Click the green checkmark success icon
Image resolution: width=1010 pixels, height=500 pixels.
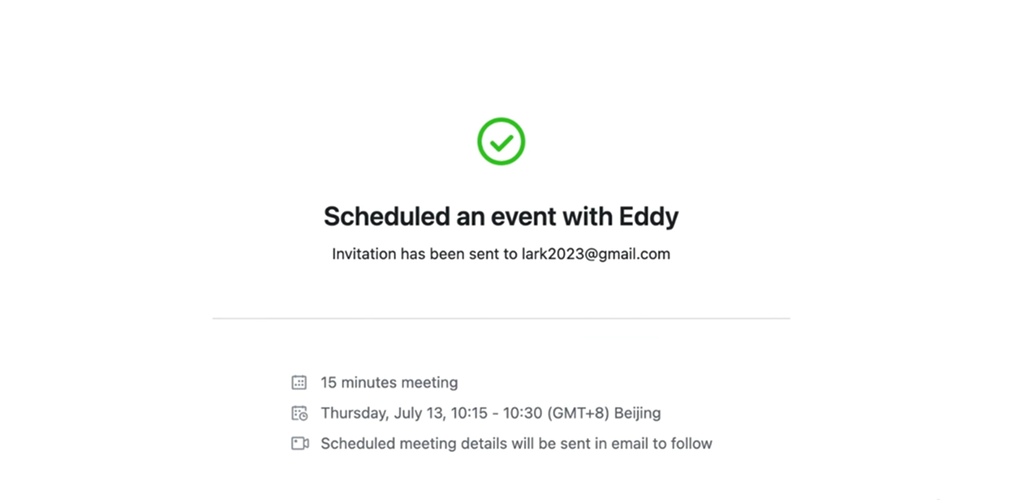[501, 142]
